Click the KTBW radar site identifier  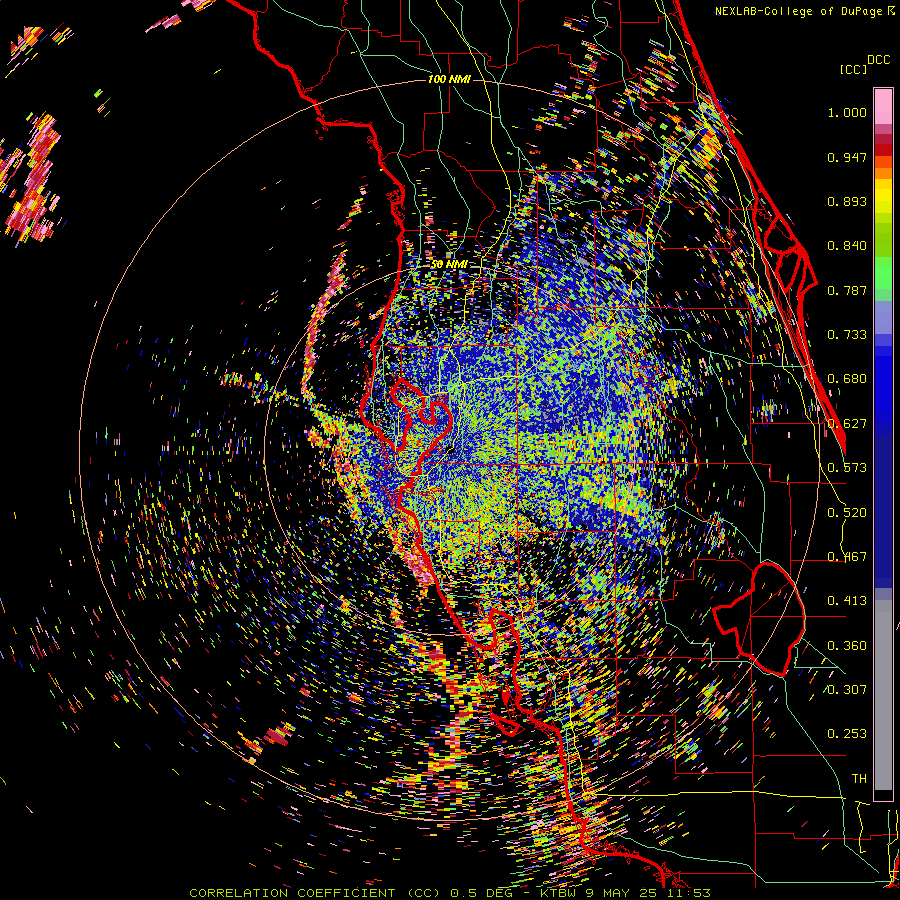[x=560, y=893]
